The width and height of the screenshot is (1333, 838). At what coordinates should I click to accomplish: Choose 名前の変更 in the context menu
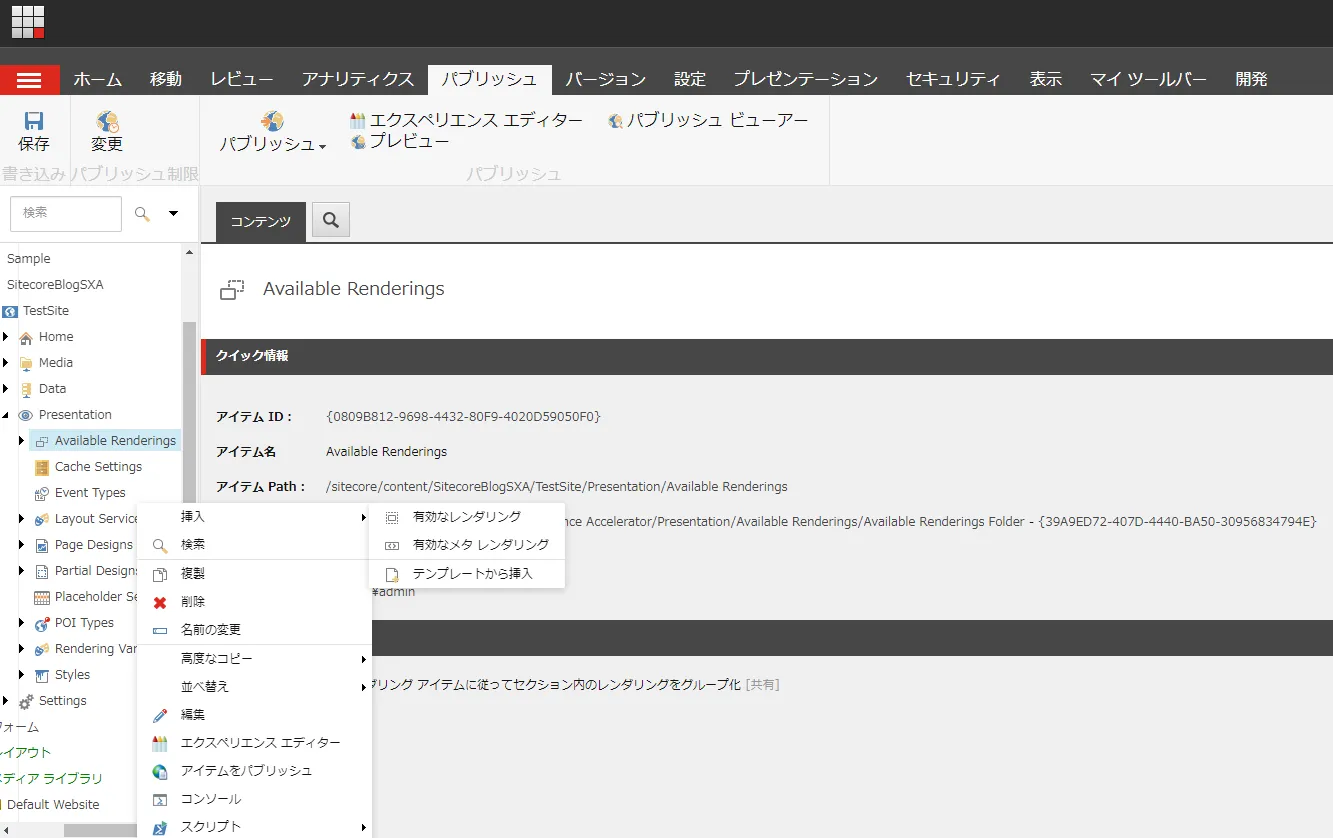(254, 630)
